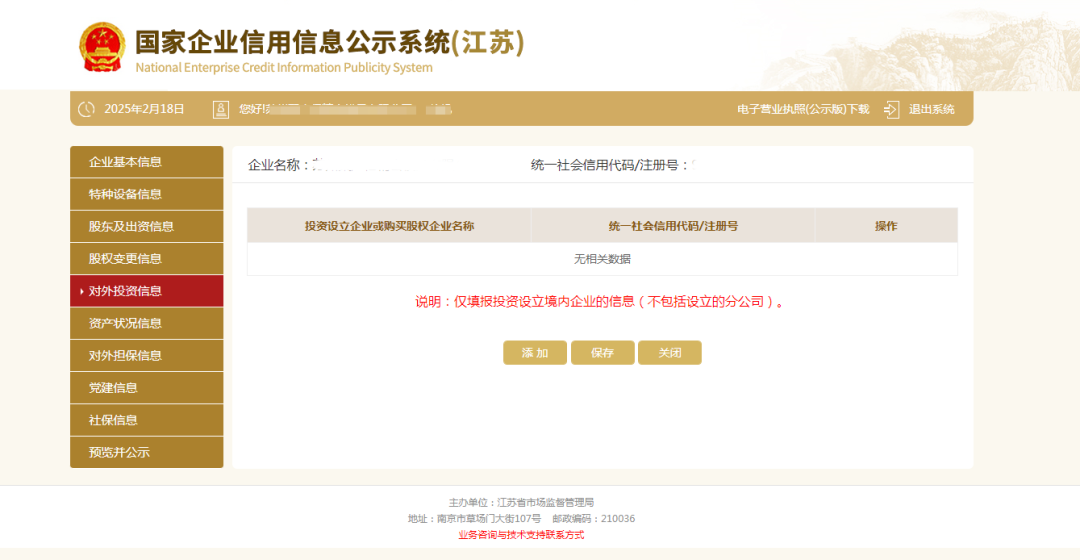The height and width of the screenshot is (560, 1080).
Task: Click the red 说明 notice text
Action: click(599, 302)
